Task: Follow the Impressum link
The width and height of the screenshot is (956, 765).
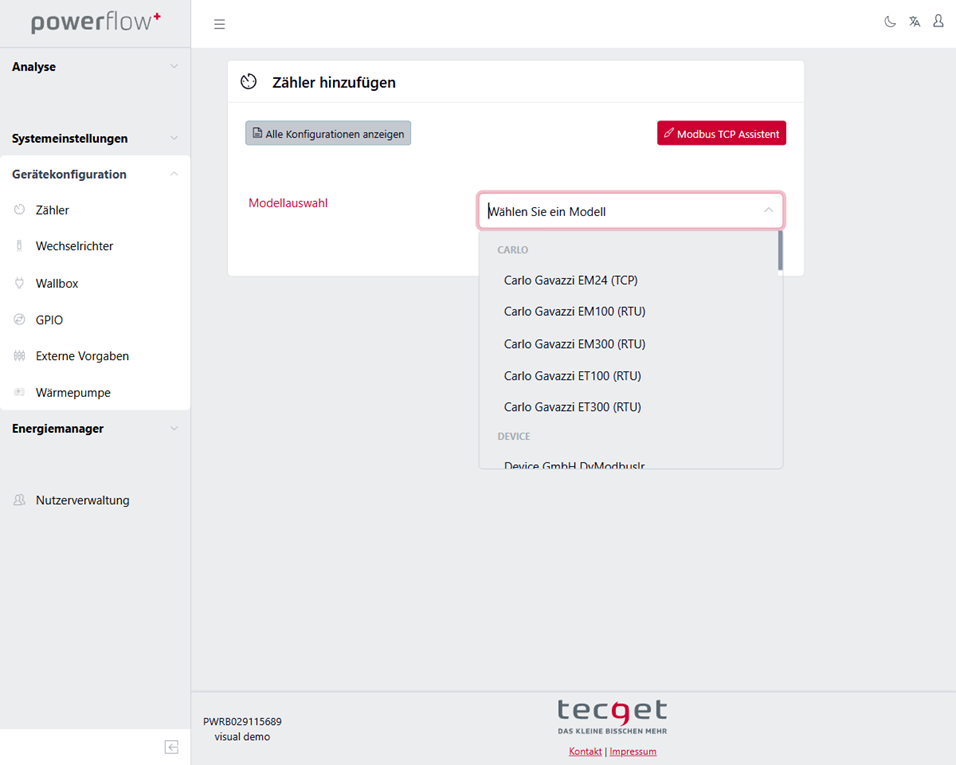Action: 633,752
